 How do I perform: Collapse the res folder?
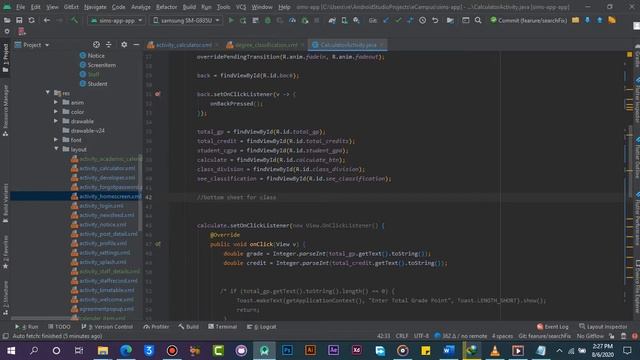48,93
